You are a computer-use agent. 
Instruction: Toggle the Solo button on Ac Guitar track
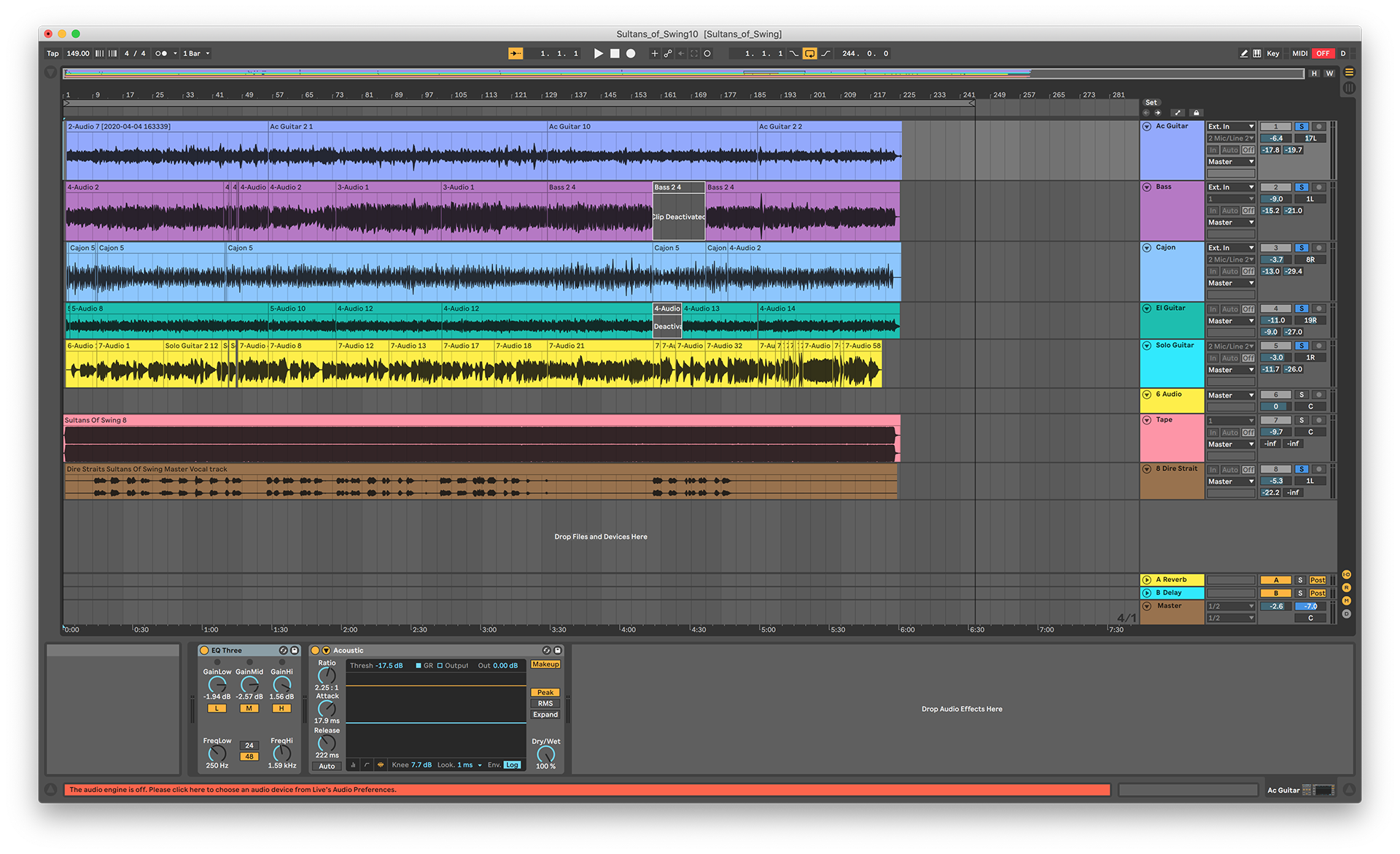pos(1302,126)
